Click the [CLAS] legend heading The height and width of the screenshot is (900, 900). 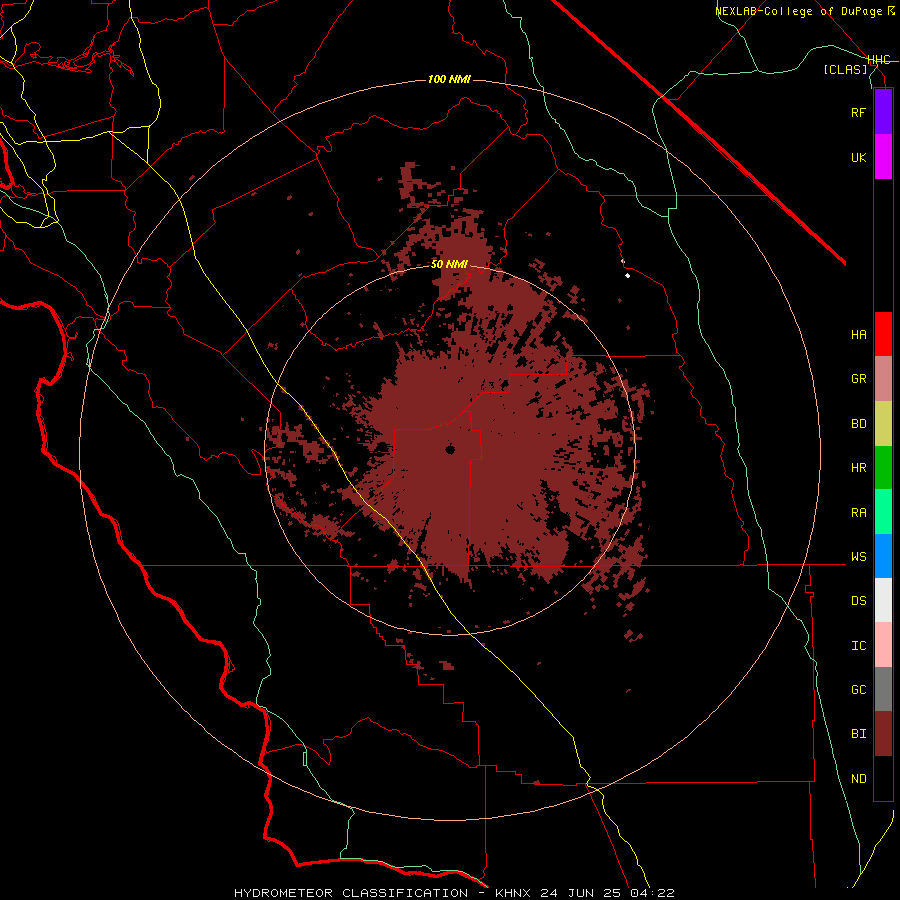(845, 70)
